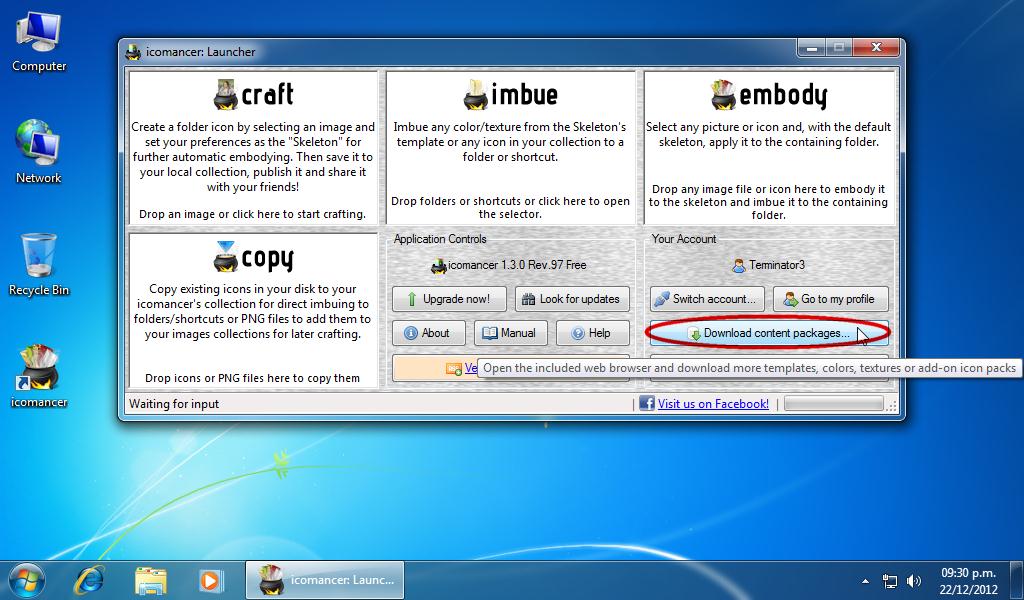Select the Network desktop icon
The image size is (1024, 600).
click(x=39, y=152)
